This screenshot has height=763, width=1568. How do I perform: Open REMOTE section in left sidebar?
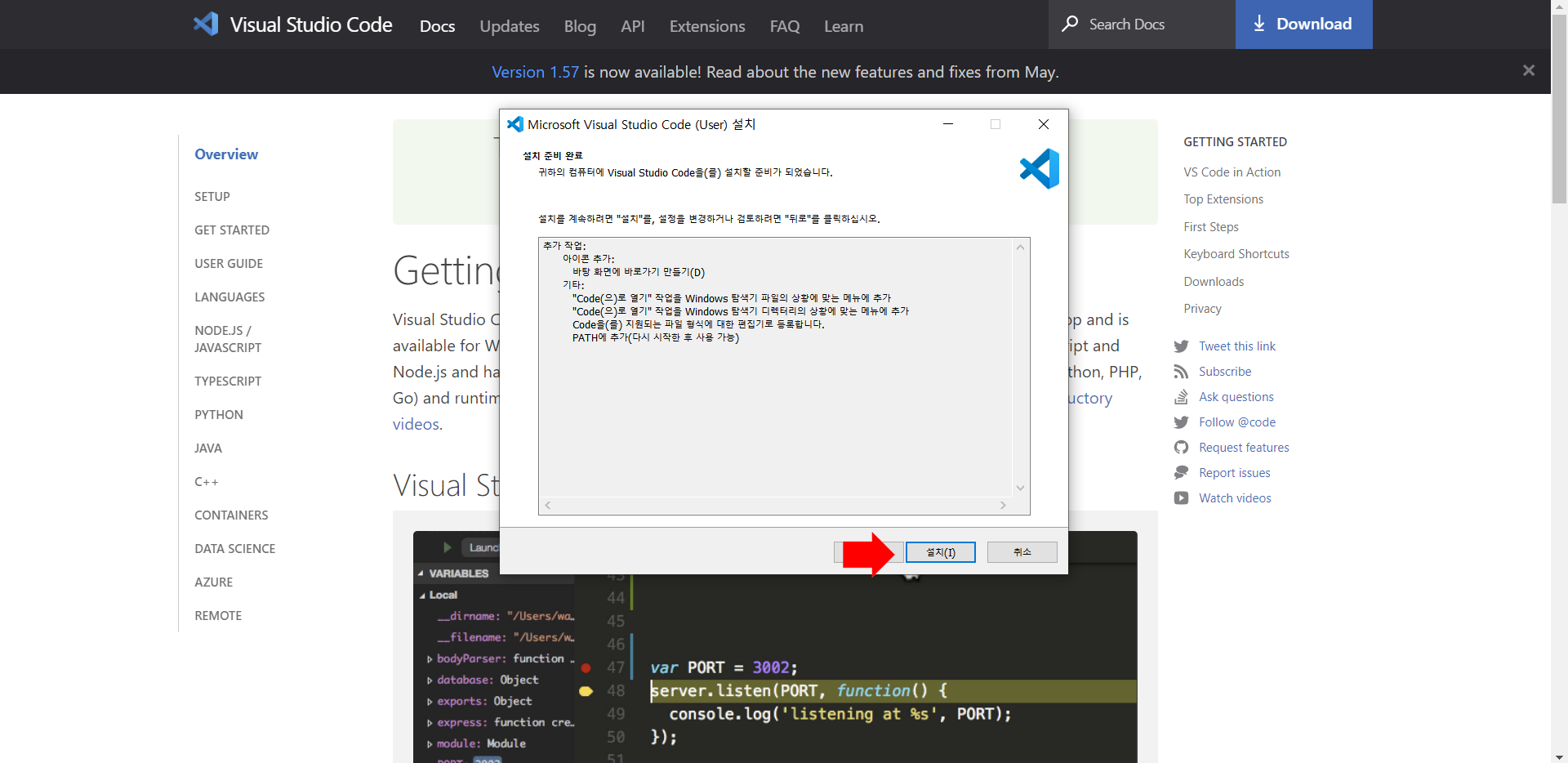tap(218, 616)
